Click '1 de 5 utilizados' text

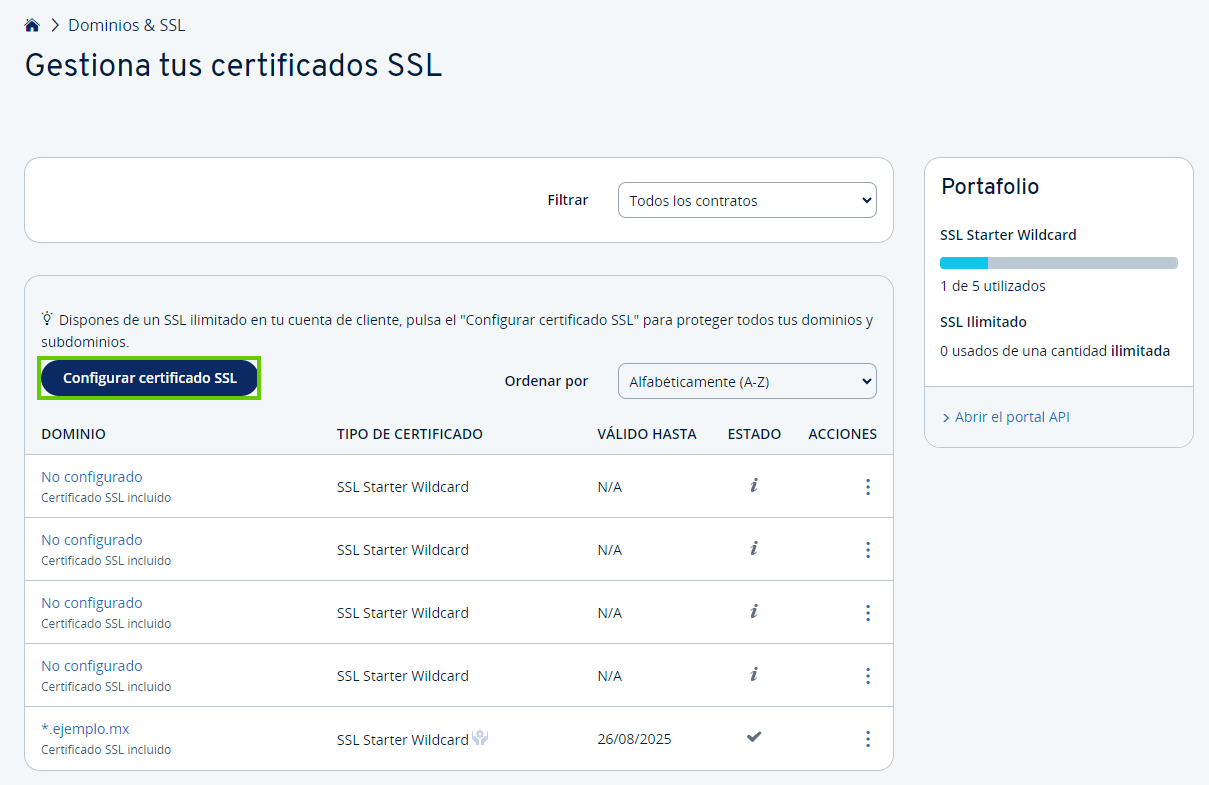993,286
